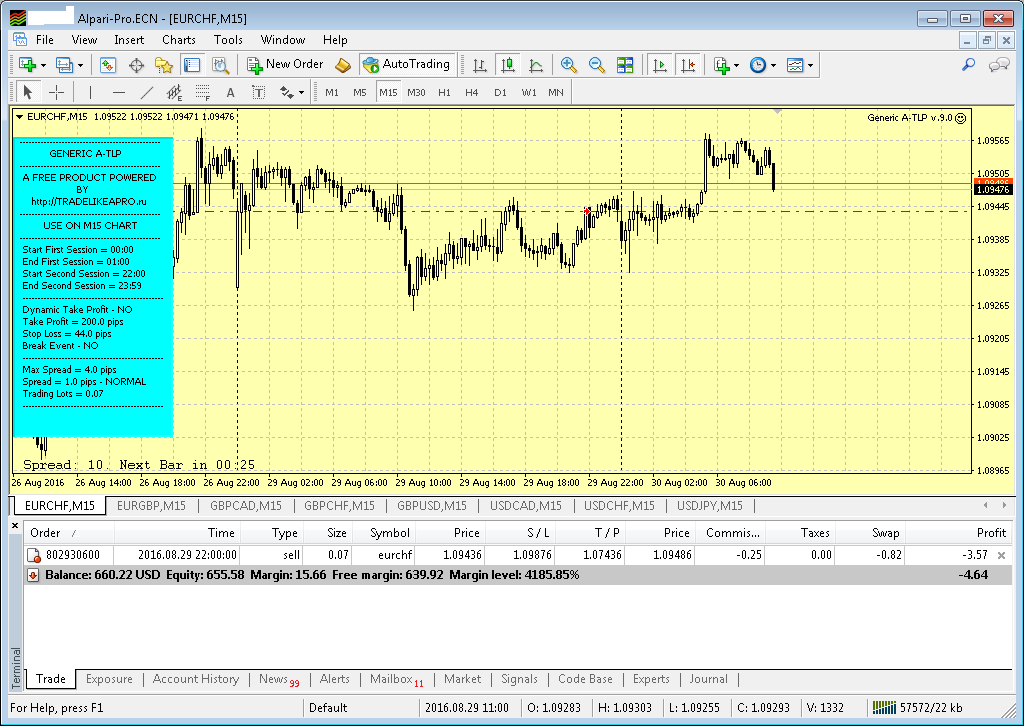Tile chart windows with the grid icon

point(625,65)
